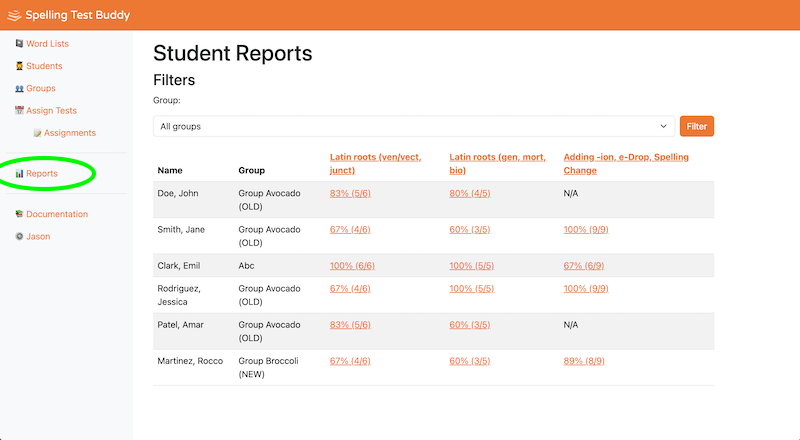Viewport: 800px width, 440px height.
Task: Open Adding -ion, e-Drop, Spelling Change header
Action: [626, 163]
